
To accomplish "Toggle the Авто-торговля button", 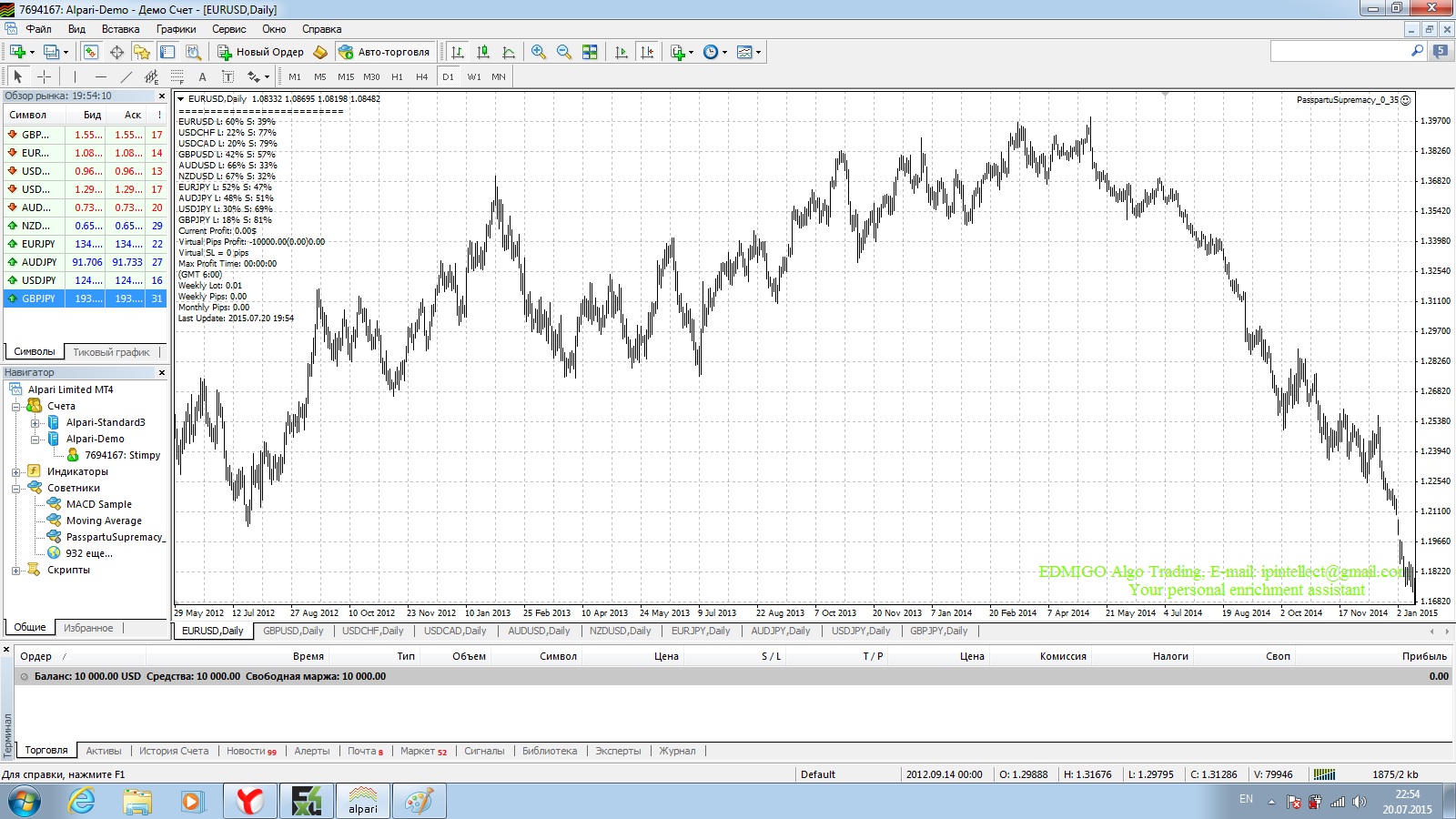I will pos(384,52).
